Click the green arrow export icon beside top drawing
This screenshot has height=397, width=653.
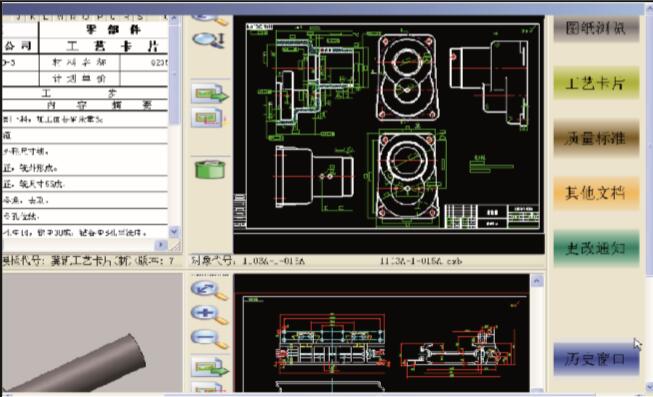coord(210,93)
